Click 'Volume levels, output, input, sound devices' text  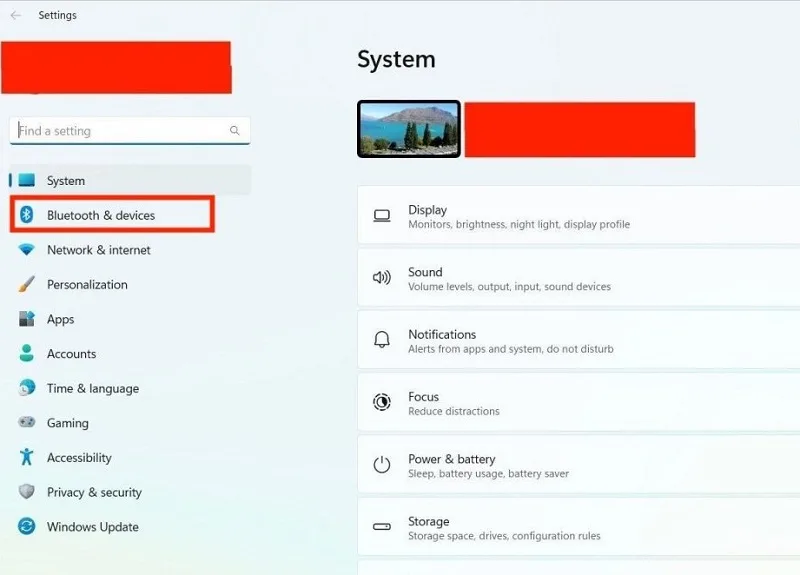click(509, 287)
